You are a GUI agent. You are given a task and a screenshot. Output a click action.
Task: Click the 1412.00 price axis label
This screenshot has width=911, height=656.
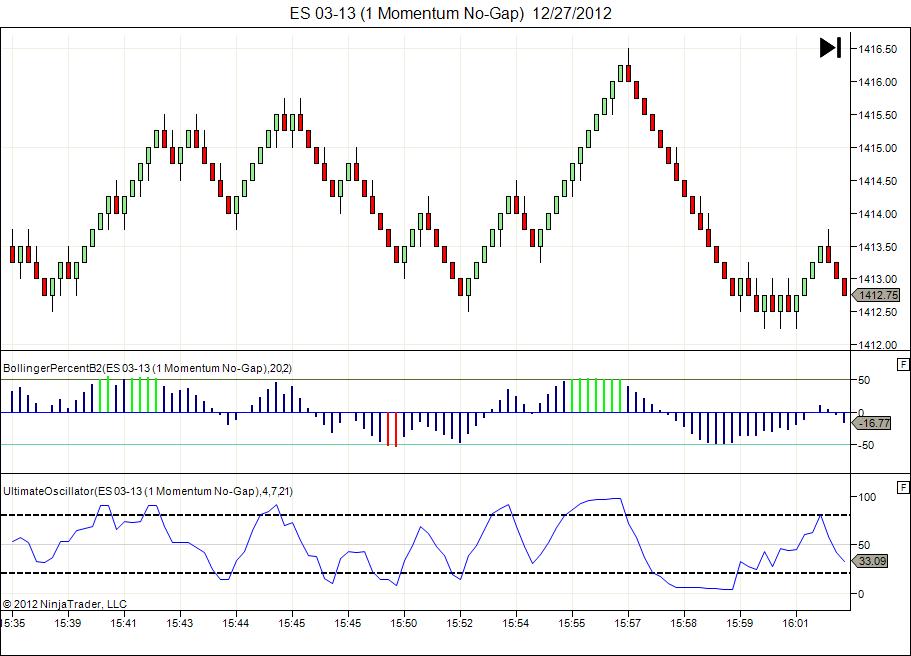click(877, 345)
